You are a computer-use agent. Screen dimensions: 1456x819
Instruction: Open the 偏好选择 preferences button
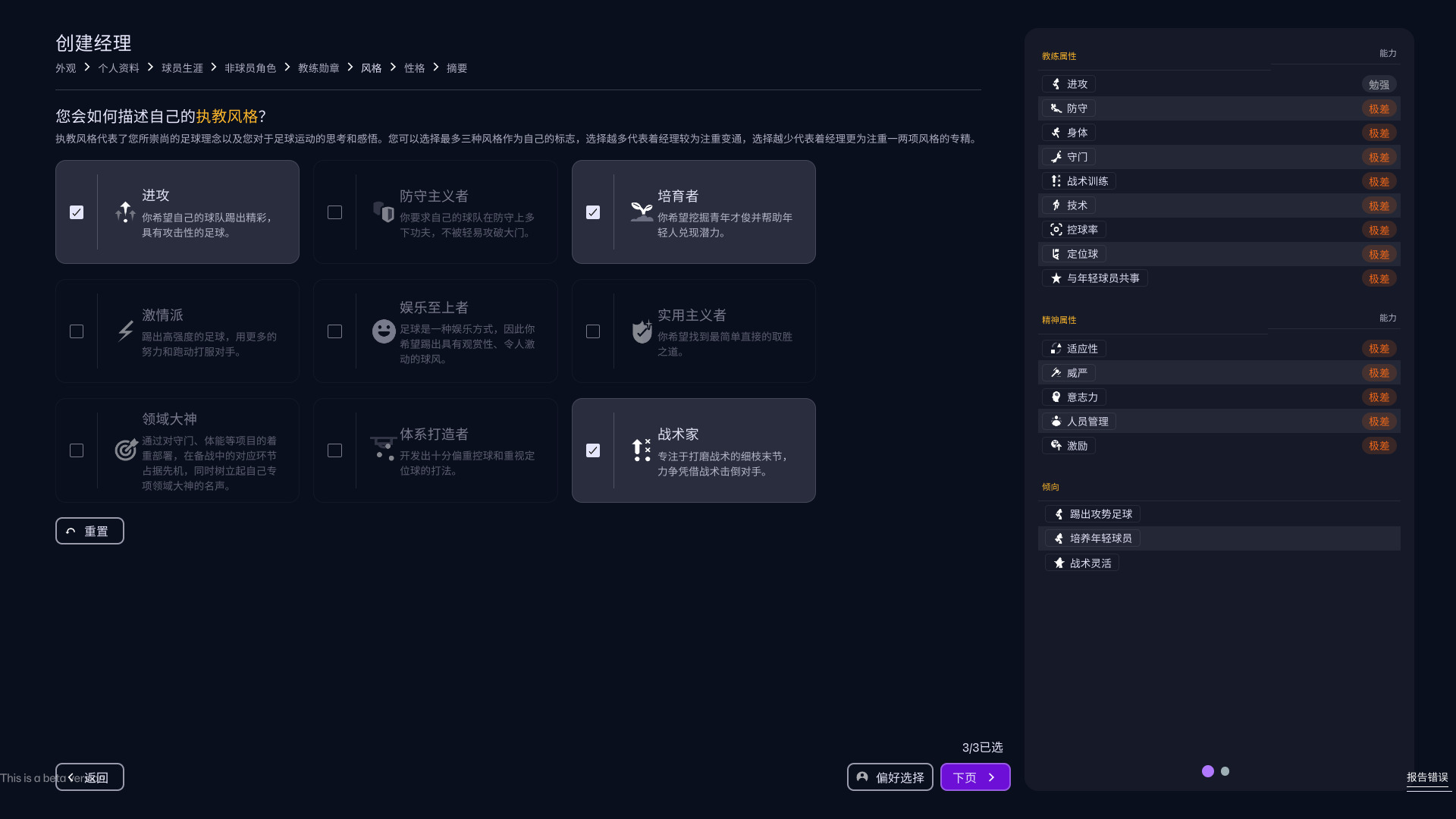[890, 777]
